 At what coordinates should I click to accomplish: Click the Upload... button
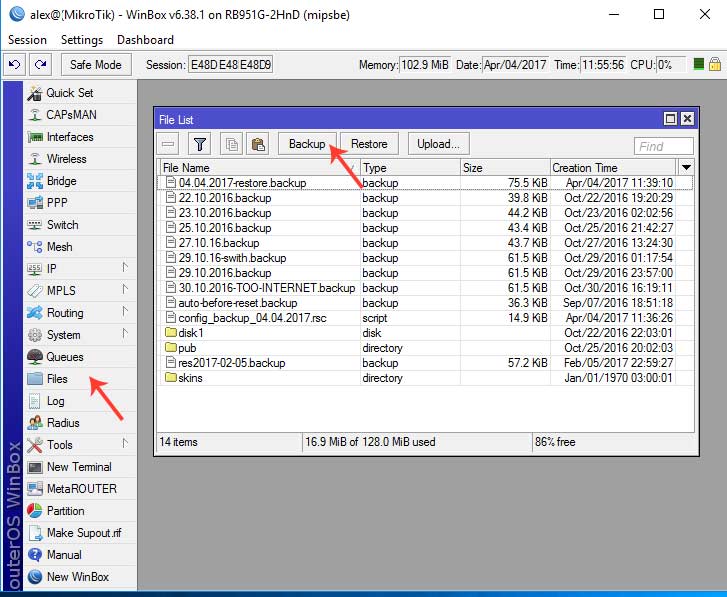click(438, 144)
